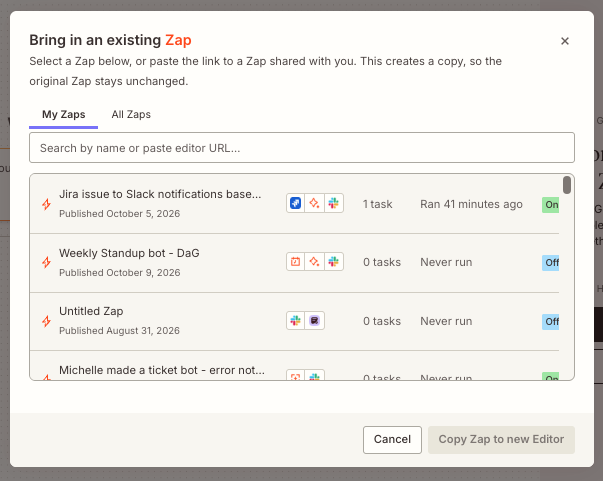Click the Zap list scrollbar thumb
The height and width of the screenshot is (481, 603).
click(567, 185)
